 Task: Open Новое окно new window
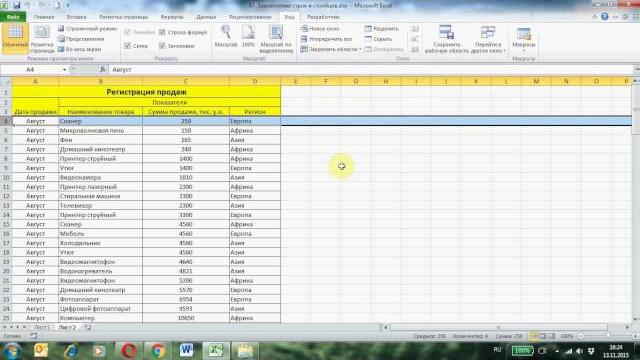coord(320,29)
